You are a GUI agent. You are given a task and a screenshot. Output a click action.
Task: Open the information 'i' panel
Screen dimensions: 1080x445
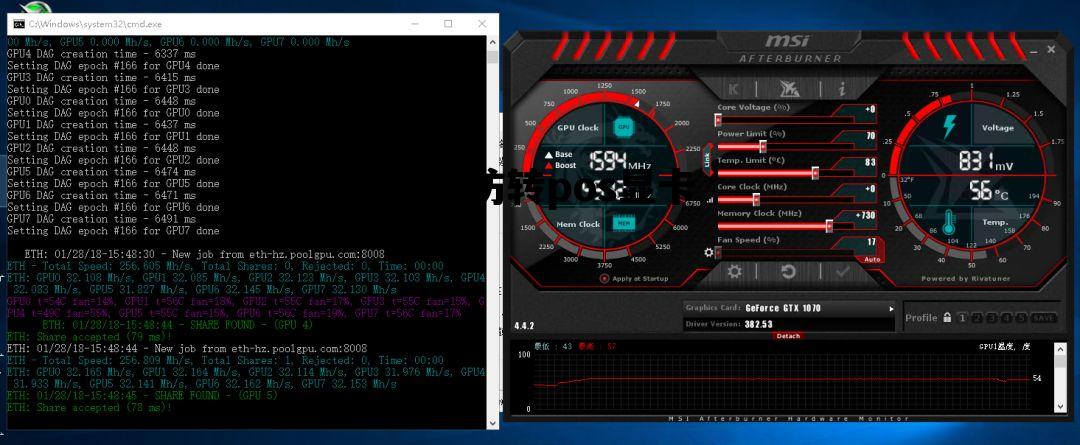842,88
